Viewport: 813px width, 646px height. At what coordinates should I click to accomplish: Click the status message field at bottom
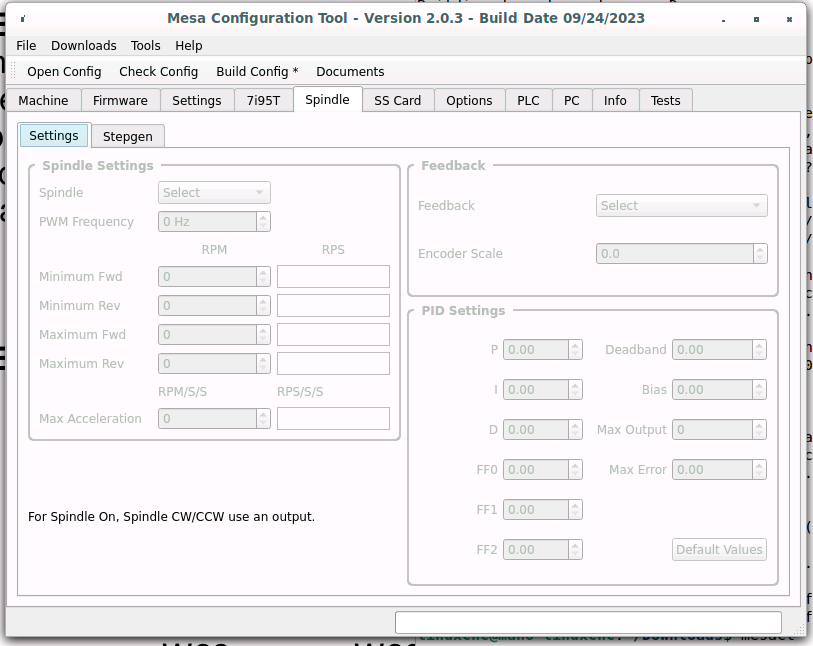588,622
